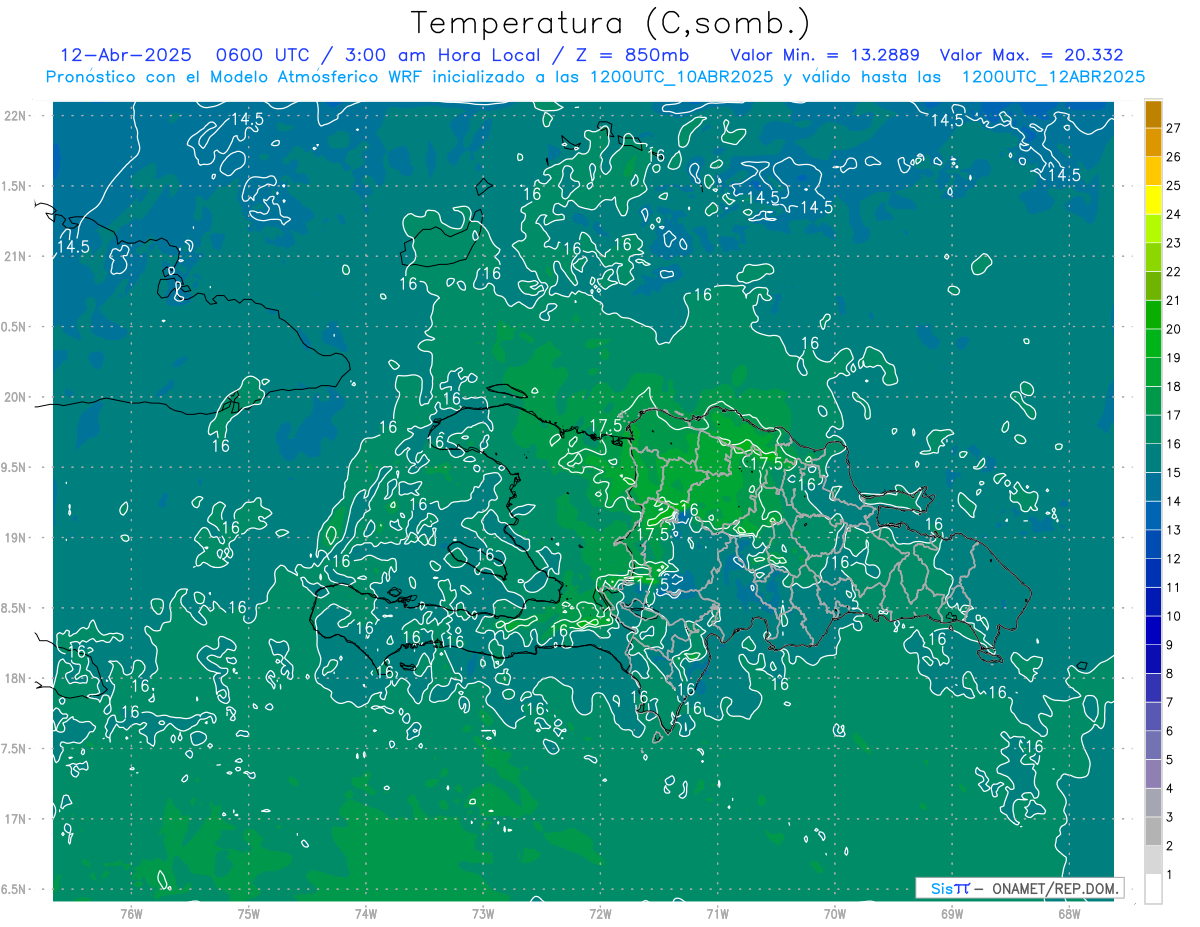The image size is (1200, 927).
Task: Click the '76W' longitude label
Action: [131, 914]
